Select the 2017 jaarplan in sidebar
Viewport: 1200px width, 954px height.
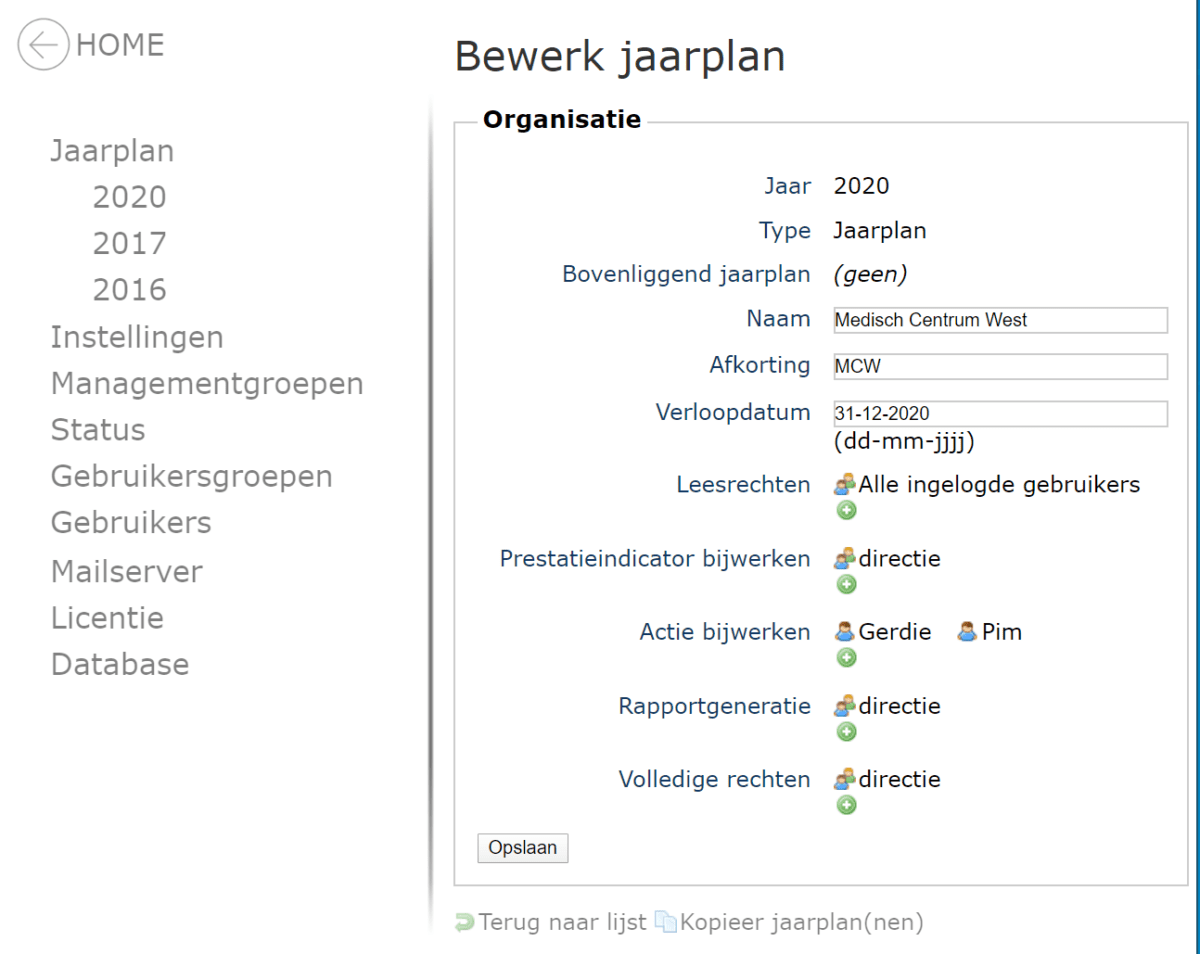pyautogui.click(x=129, y=243)
